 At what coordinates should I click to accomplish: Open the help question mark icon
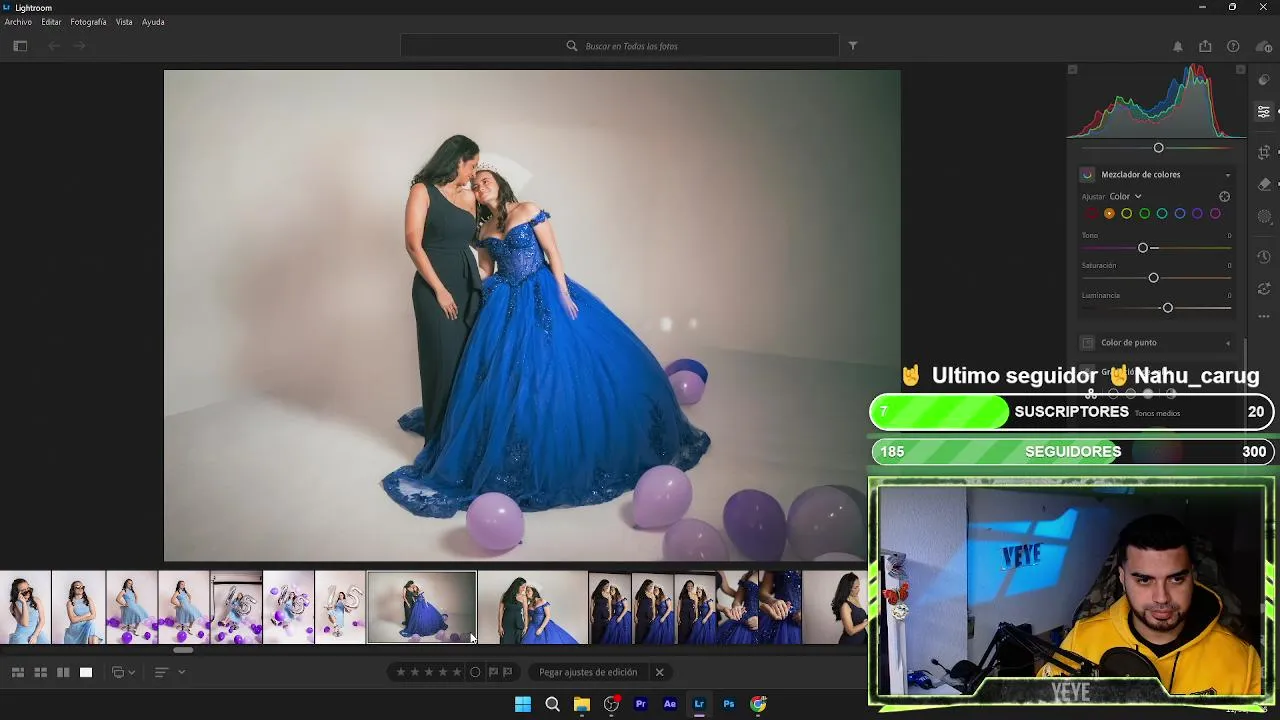tap(1233, 47)
